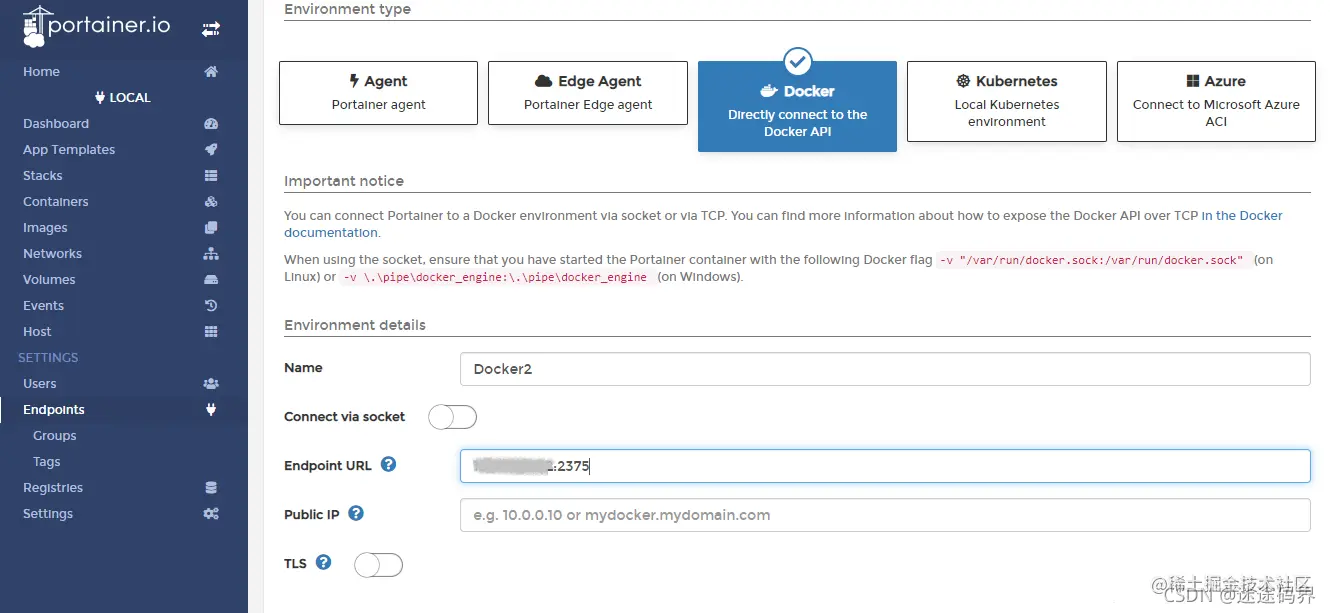Image resolution: width=1330 pixels, height=613 pixels.
Task: Click the Events history icon
Action: [x=210, y=306]
